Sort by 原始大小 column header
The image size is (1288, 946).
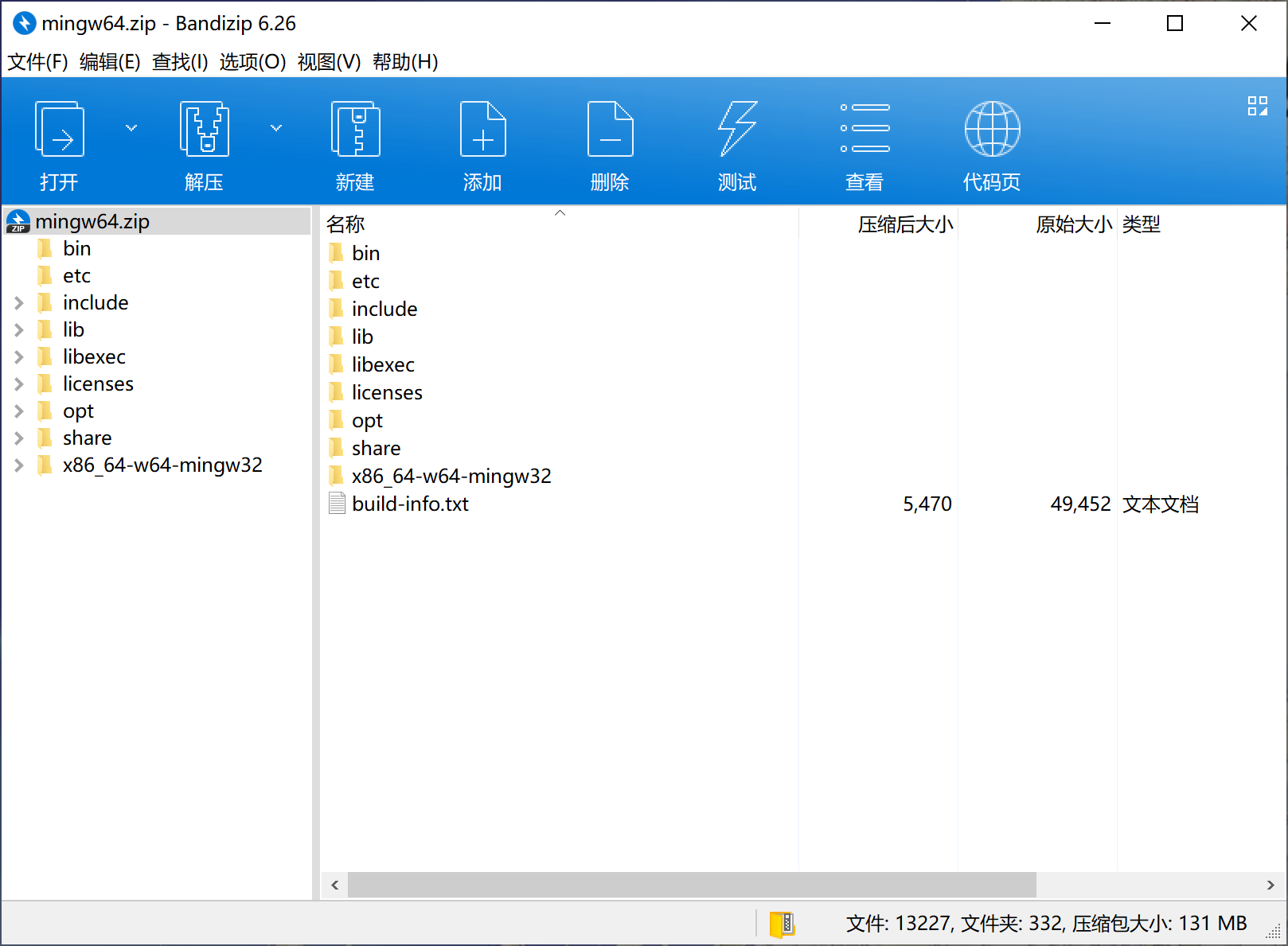1037,224
